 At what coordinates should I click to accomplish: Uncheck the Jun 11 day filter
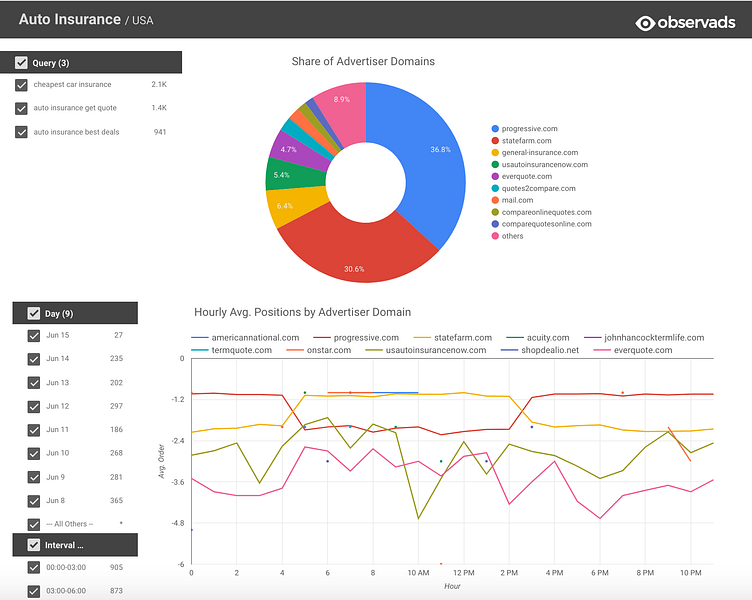pyautogui.click(x=34, y=430)
